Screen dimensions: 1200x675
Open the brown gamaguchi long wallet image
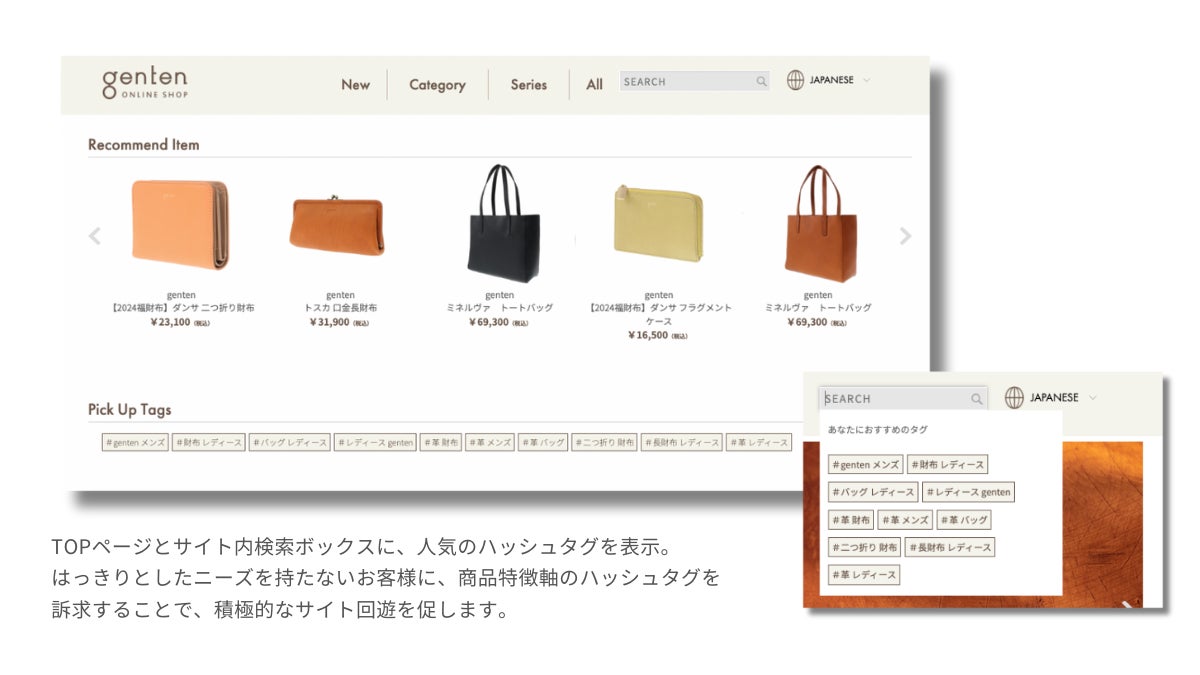[338, 226]
